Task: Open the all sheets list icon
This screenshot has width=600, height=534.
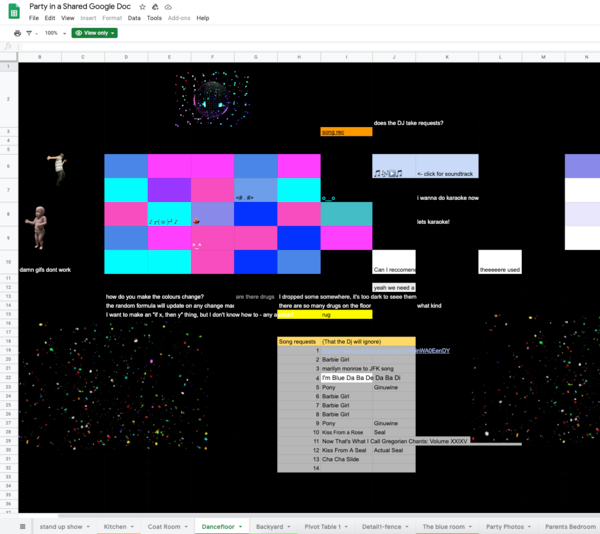Action: pos(22,526)
